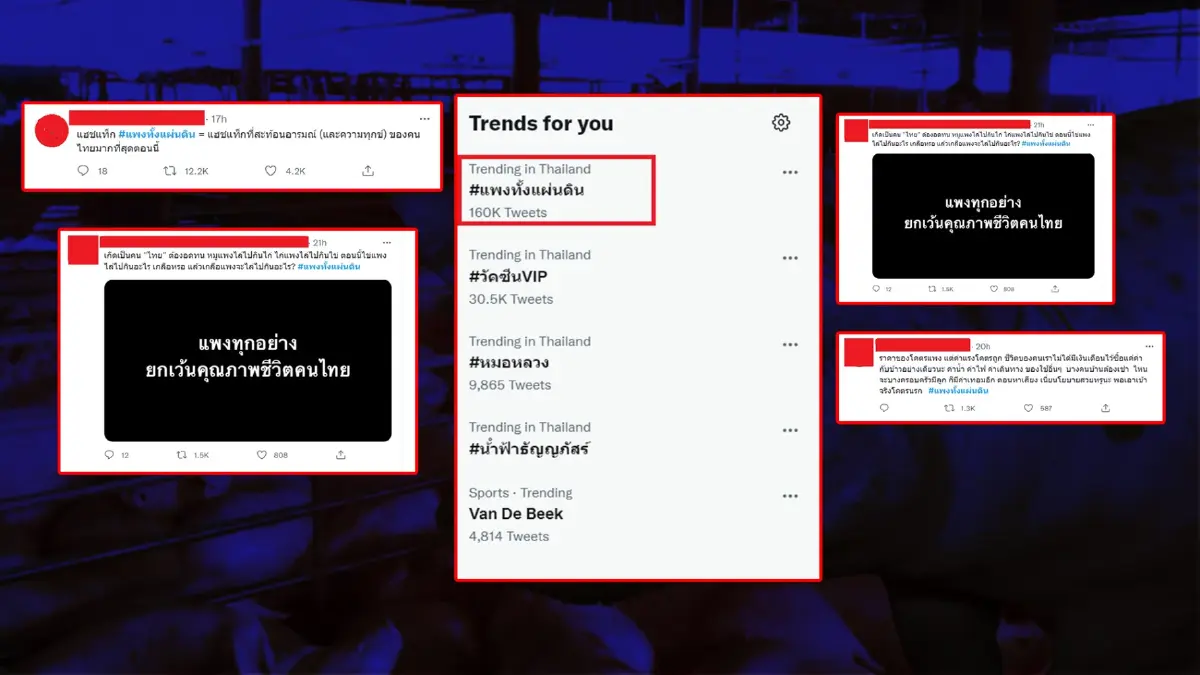Open the black image in top-right tweet

[x=983, y=216]
